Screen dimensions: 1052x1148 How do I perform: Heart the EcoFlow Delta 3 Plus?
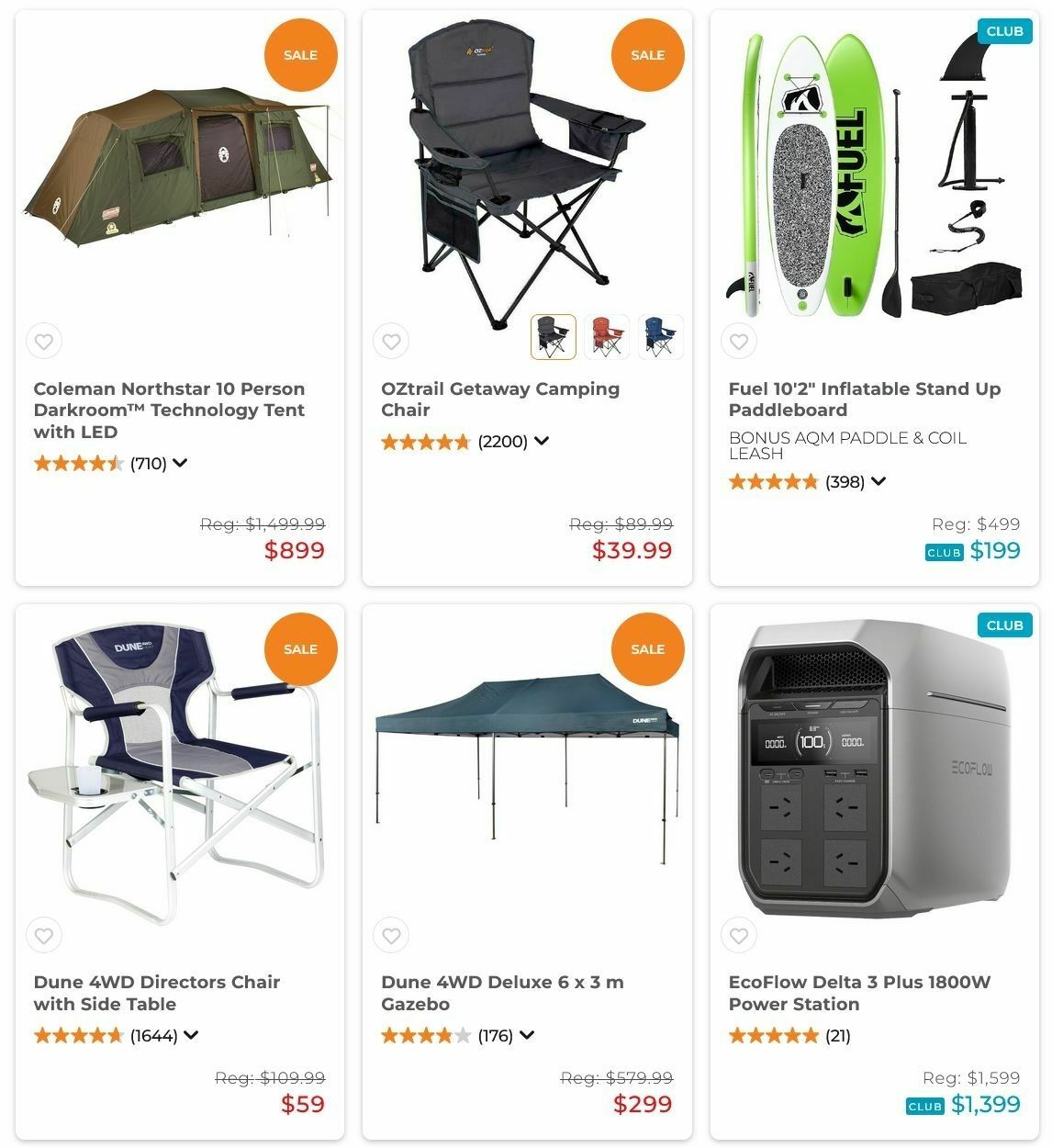(x=739, y=936)
